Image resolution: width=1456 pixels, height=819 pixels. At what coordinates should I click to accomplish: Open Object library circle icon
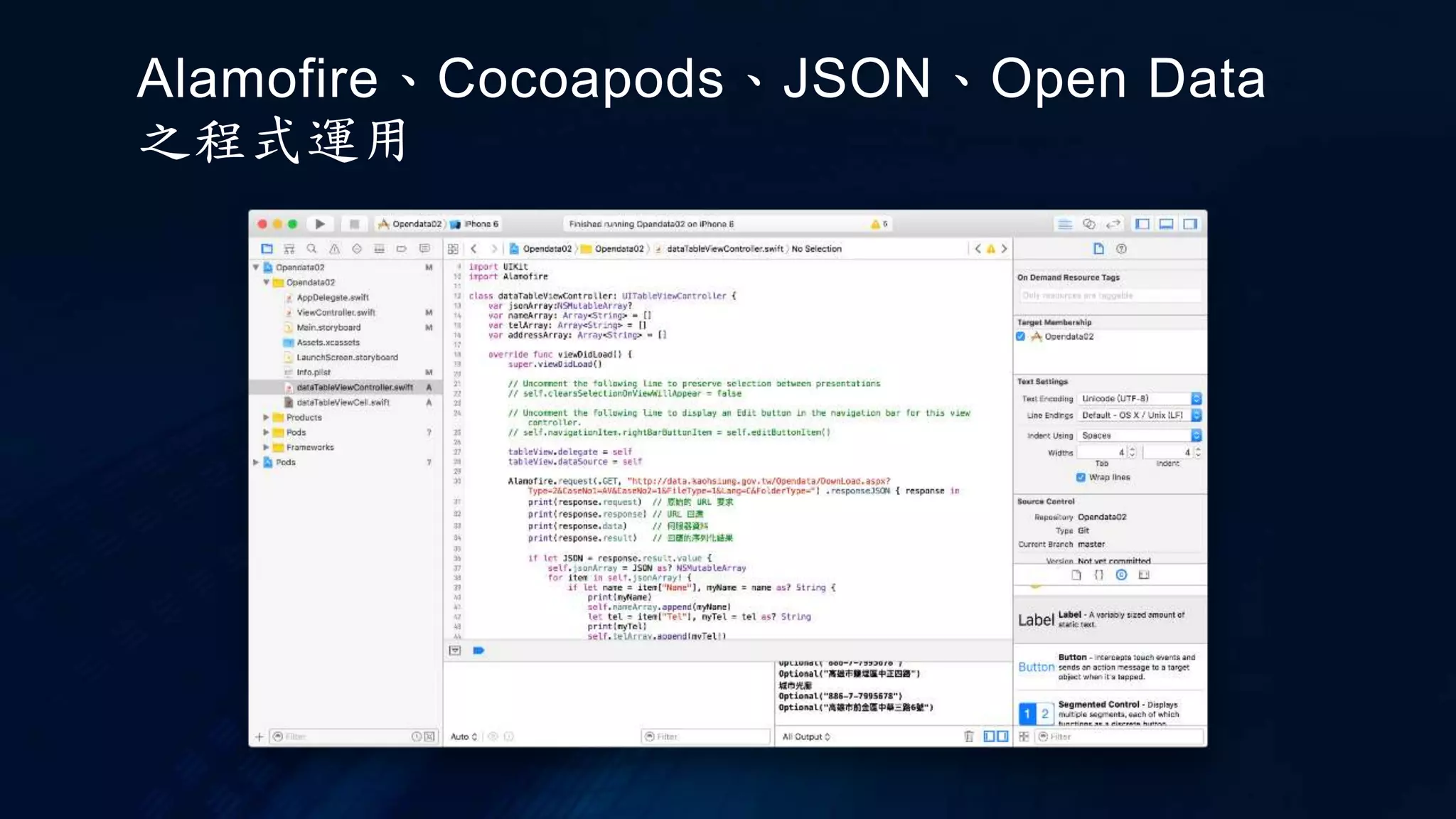click(x=1121, y=575)
